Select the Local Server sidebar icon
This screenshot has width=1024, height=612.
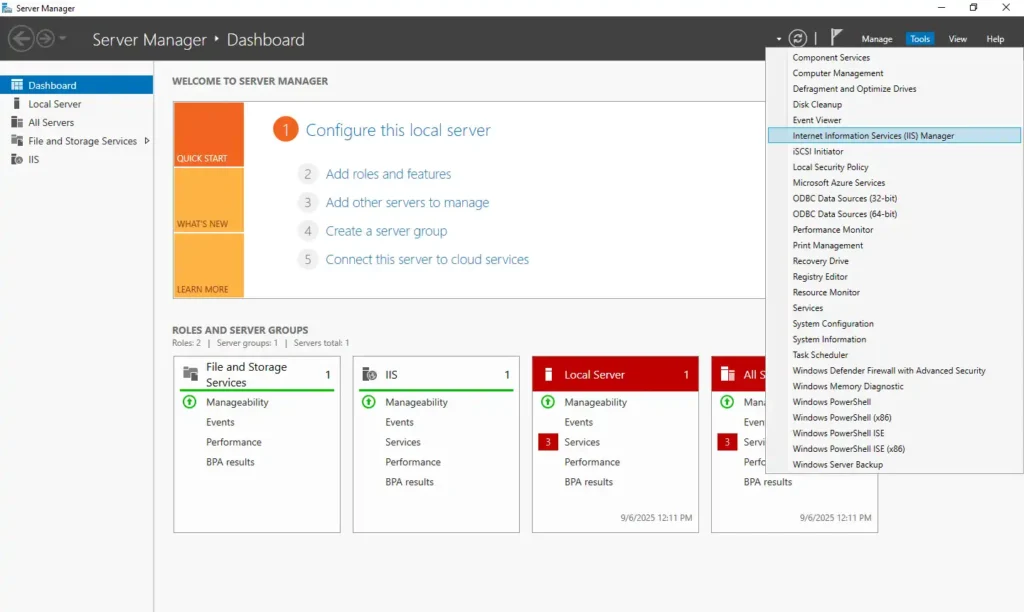click(17, 103)
